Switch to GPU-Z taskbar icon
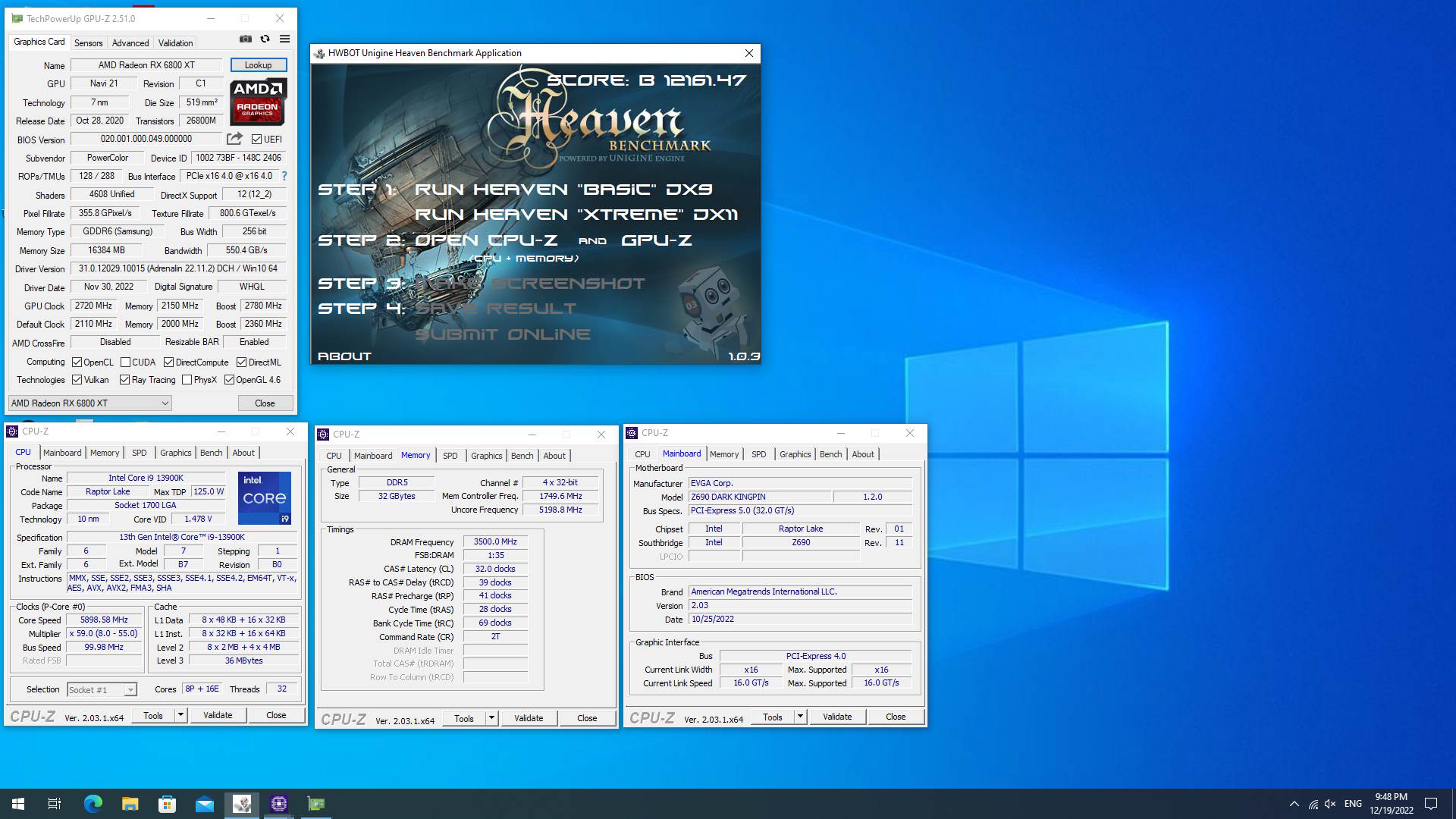 [x=316, y=804]
